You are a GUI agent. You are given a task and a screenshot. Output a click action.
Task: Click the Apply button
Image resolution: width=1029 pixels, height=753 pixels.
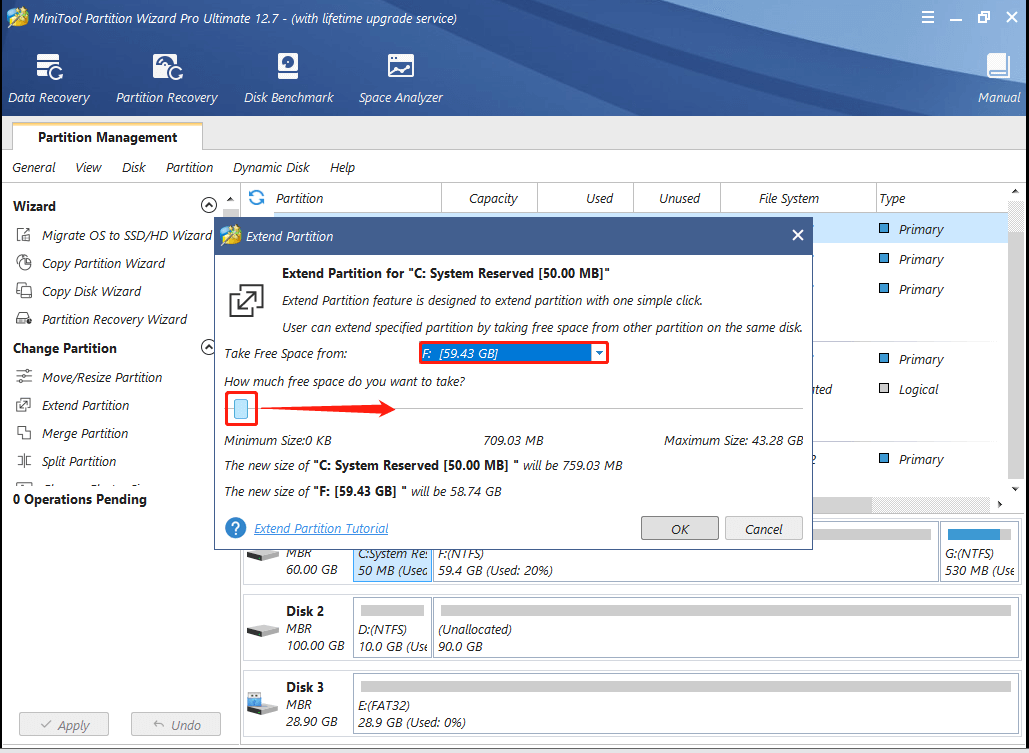pyautogui.click(x=64, y=725)
